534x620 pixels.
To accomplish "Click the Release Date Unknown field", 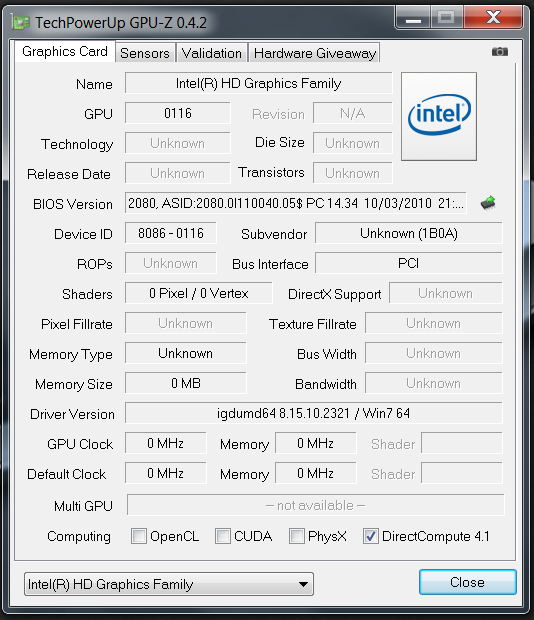I will tap(177, 173).
